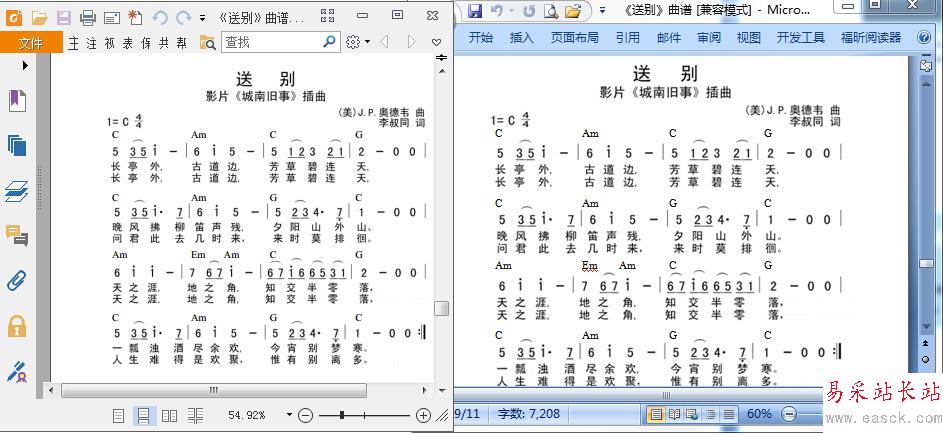The image size is (943, 433).
Task: Switch to Foxit 注 (Comment) tab
Action: 91,43
